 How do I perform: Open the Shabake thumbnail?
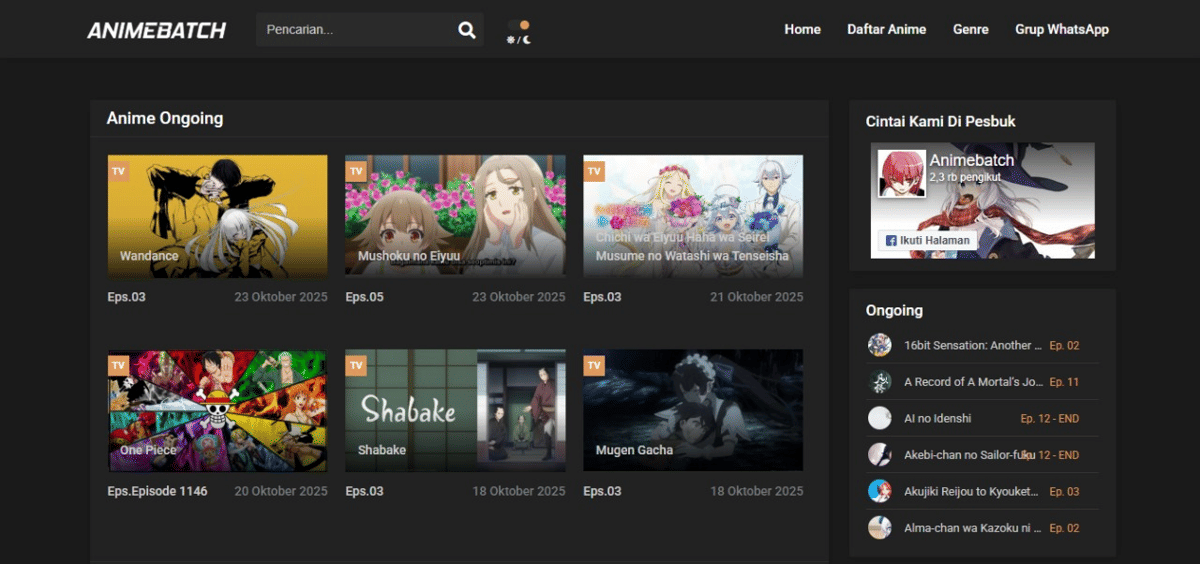coord(455,410)
